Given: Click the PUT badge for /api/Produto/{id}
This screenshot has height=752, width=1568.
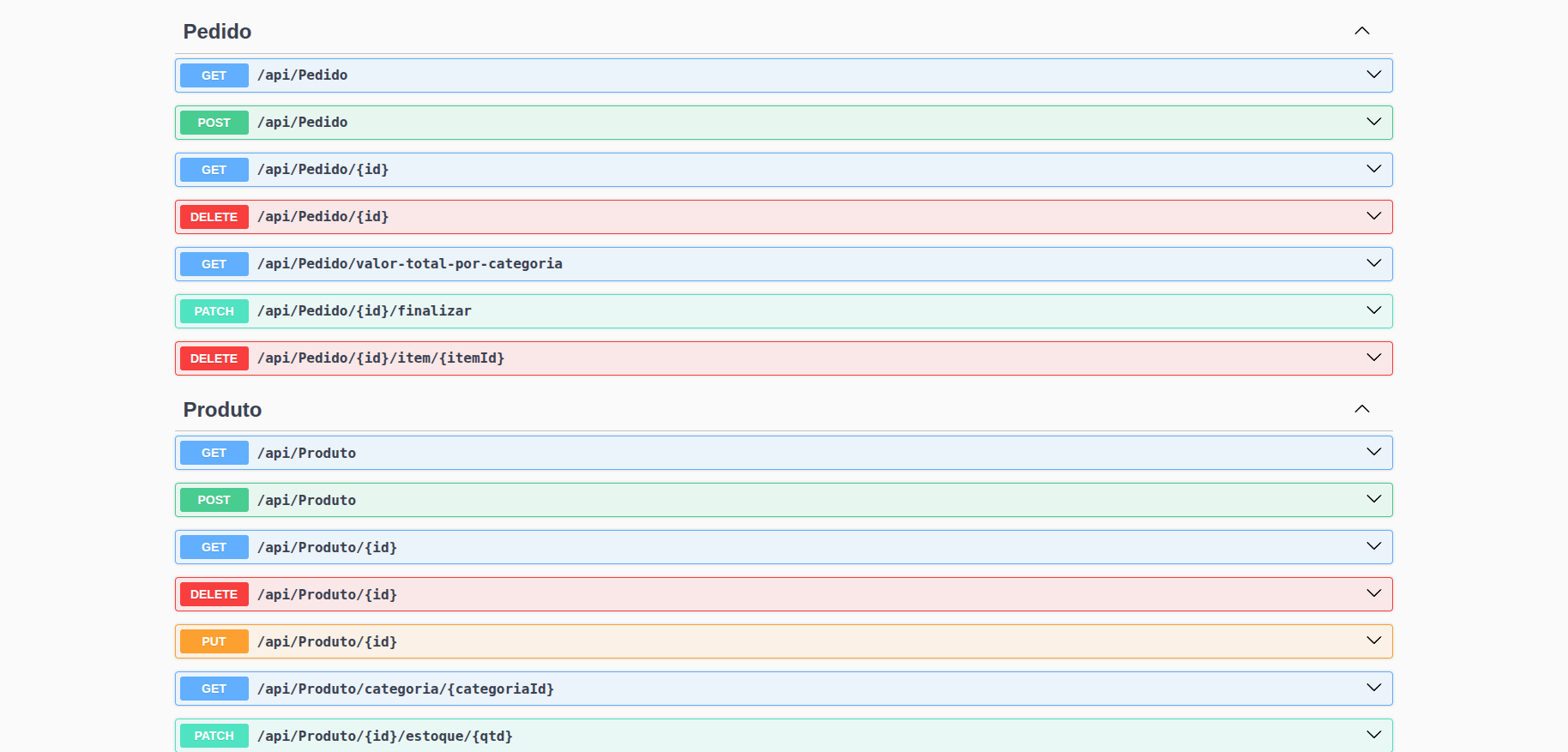Looking at the screenshot, I should click(214, 641).
